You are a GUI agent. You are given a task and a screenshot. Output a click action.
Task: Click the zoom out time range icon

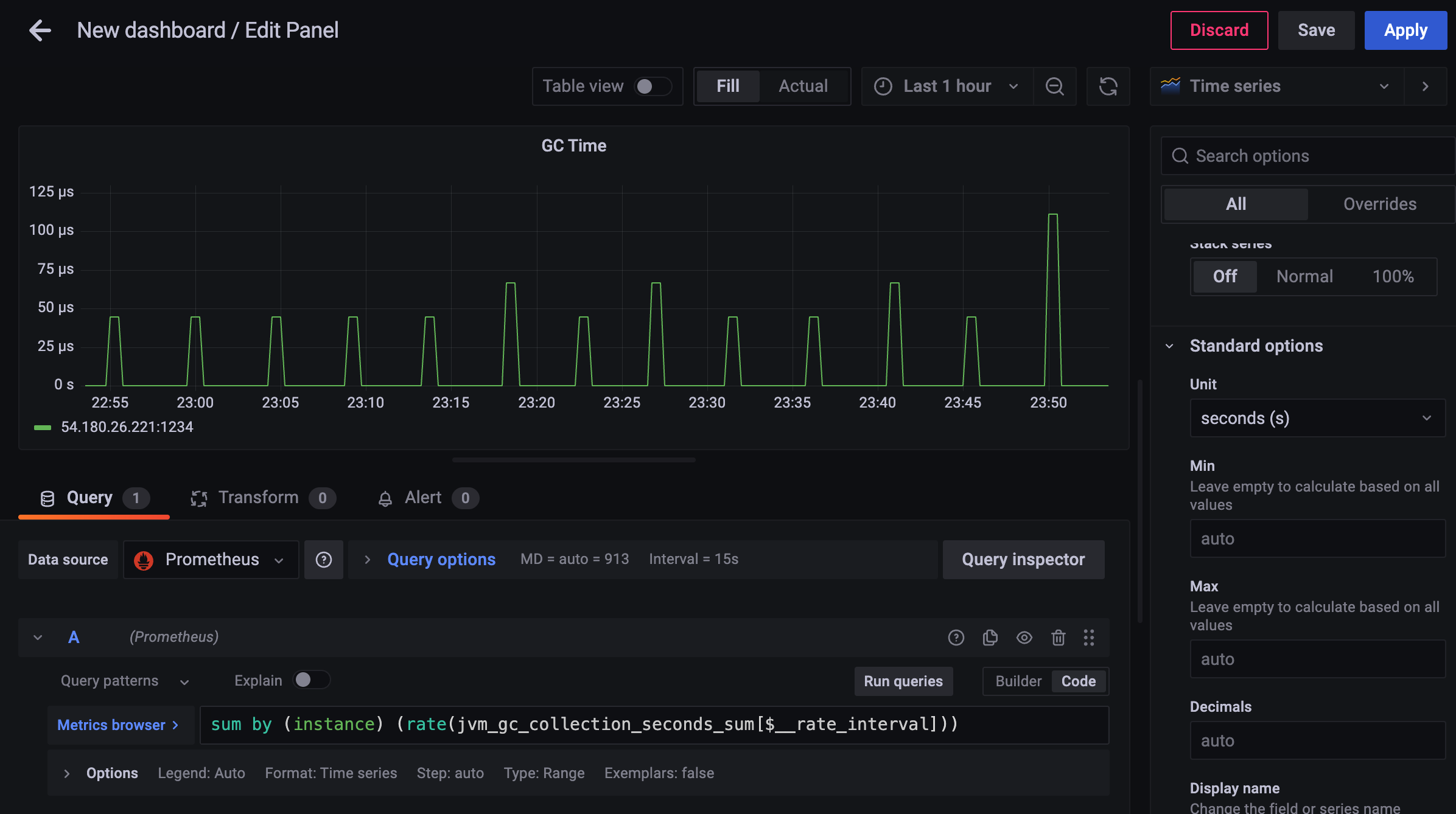pyautogui.click(x=1054, y=86)
